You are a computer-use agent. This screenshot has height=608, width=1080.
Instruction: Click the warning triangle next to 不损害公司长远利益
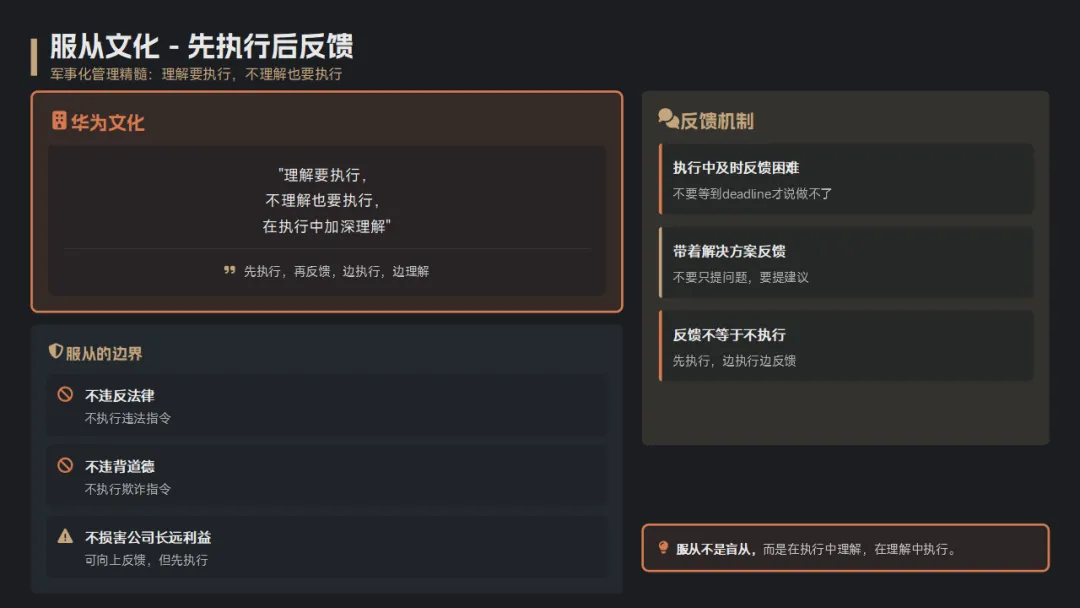tap(65, 536)
